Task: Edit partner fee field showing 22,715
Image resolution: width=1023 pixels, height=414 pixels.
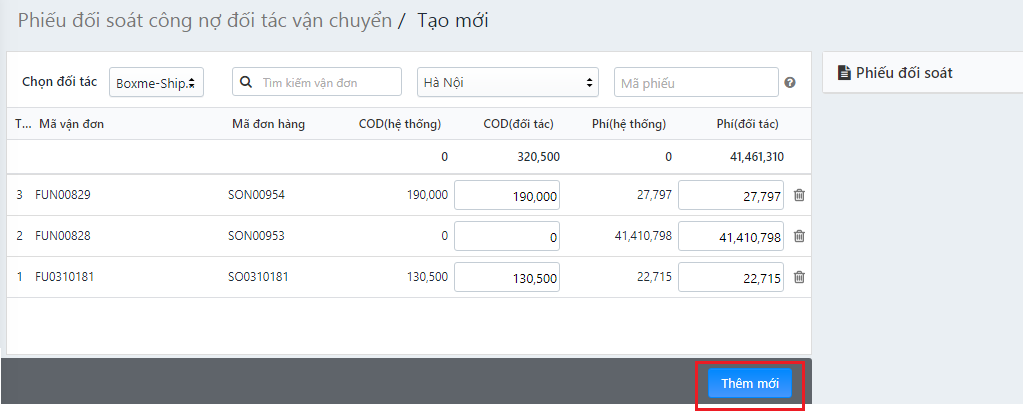Action: 731,277
